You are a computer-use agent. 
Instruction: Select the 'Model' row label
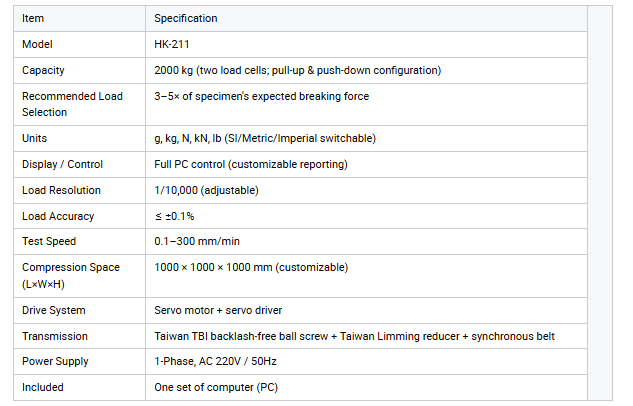[37, 44]
